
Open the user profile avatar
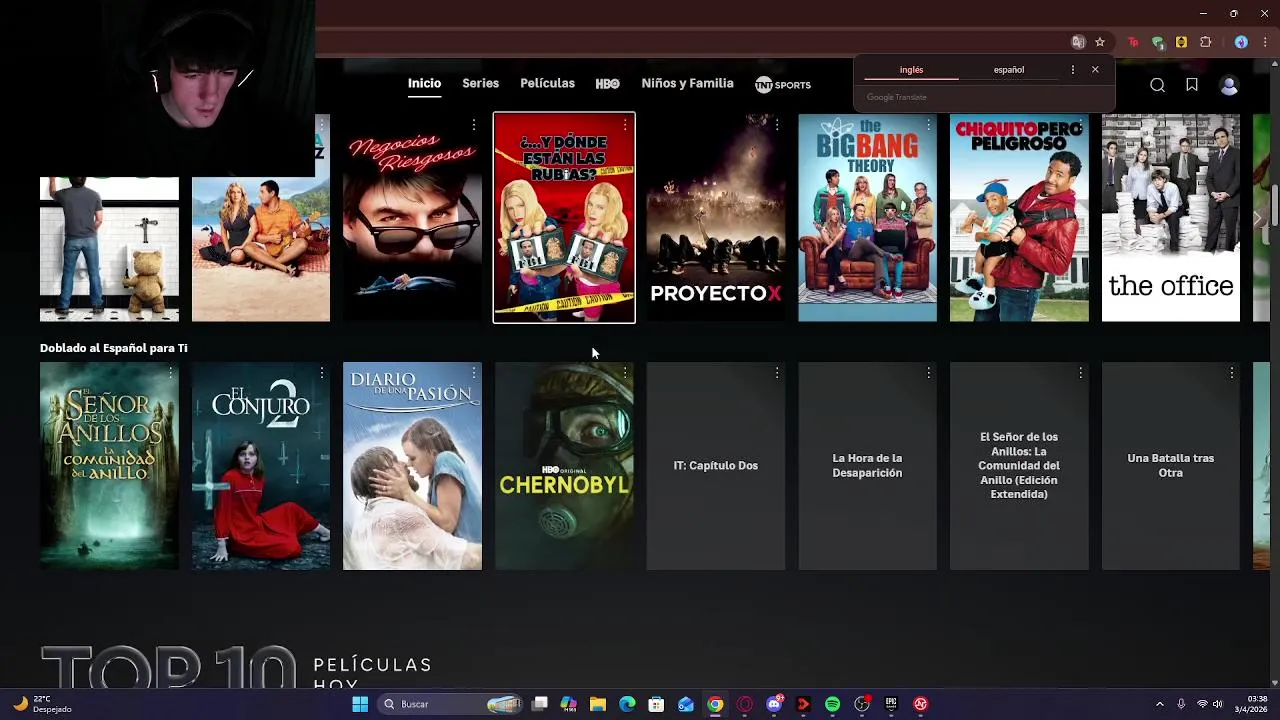point(1229,85)
